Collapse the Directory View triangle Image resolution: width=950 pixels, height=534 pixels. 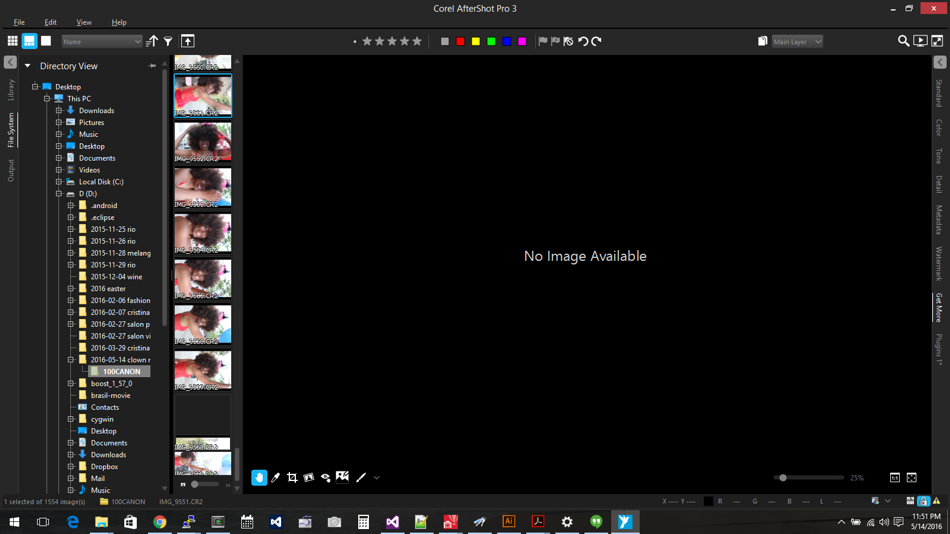click(27, 65)
